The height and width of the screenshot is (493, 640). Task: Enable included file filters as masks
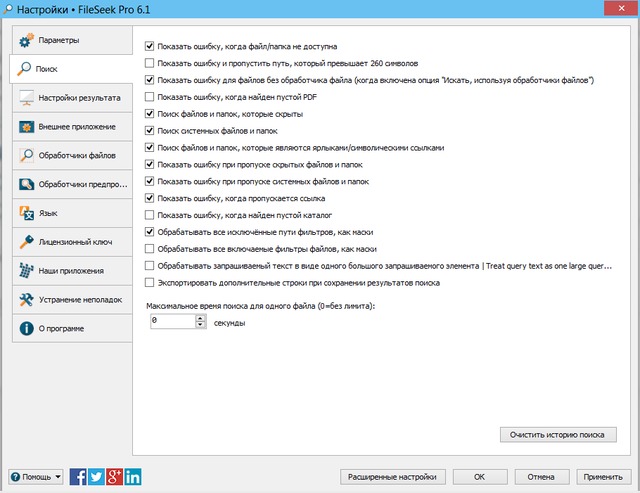(149, 249)
